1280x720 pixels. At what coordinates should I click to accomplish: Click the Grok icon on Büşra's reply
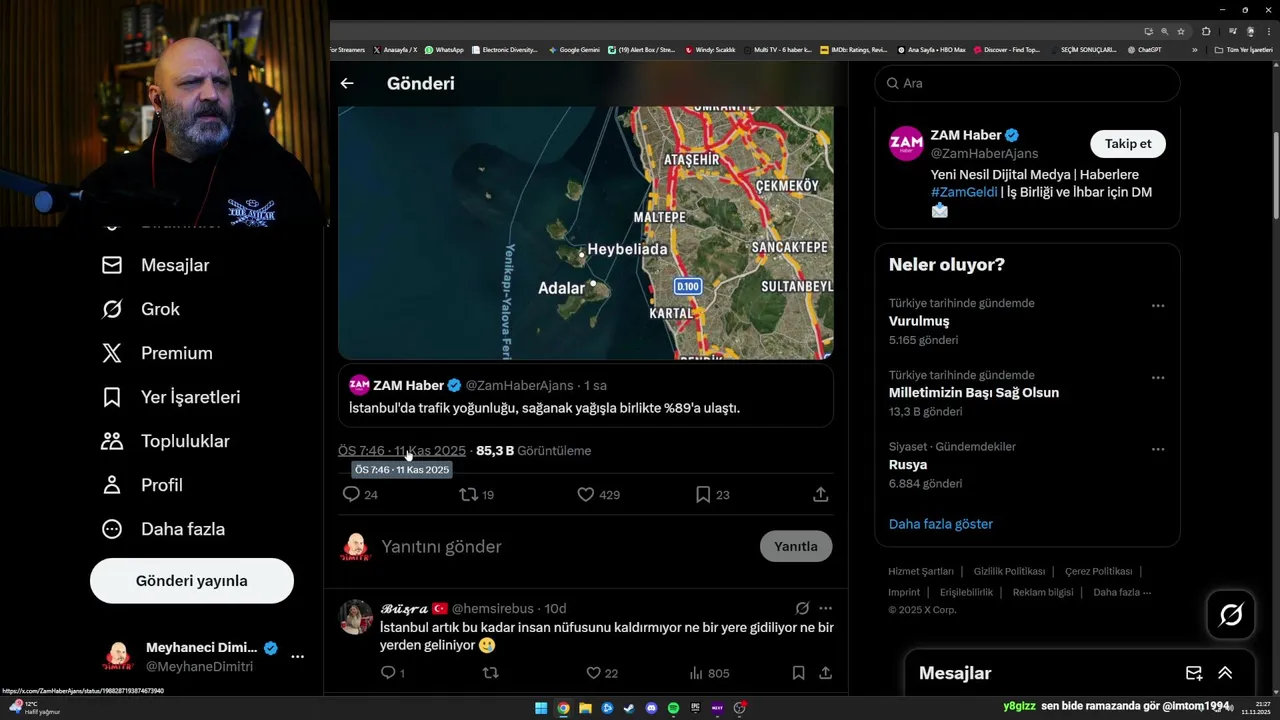click(x=802, y=608)
